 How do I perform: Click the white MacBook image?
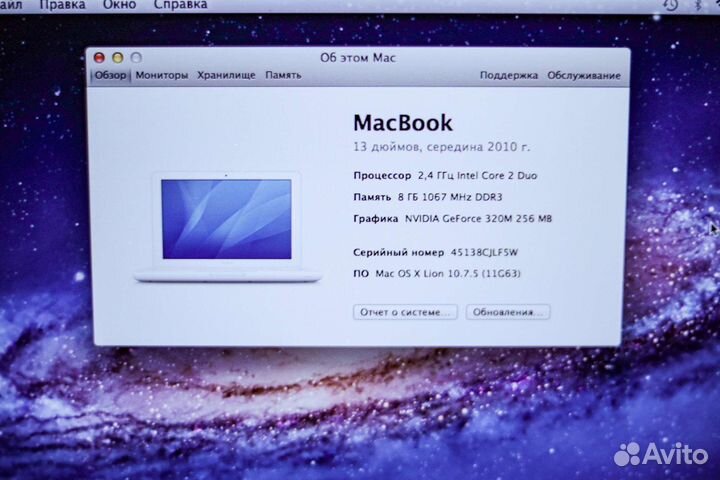coord(228,226)
